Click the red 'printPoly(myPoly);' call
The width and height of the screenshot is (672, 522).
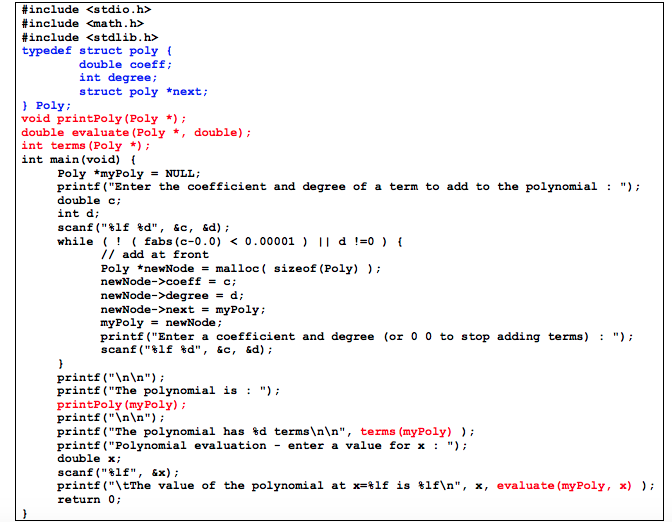coord(122,405)
